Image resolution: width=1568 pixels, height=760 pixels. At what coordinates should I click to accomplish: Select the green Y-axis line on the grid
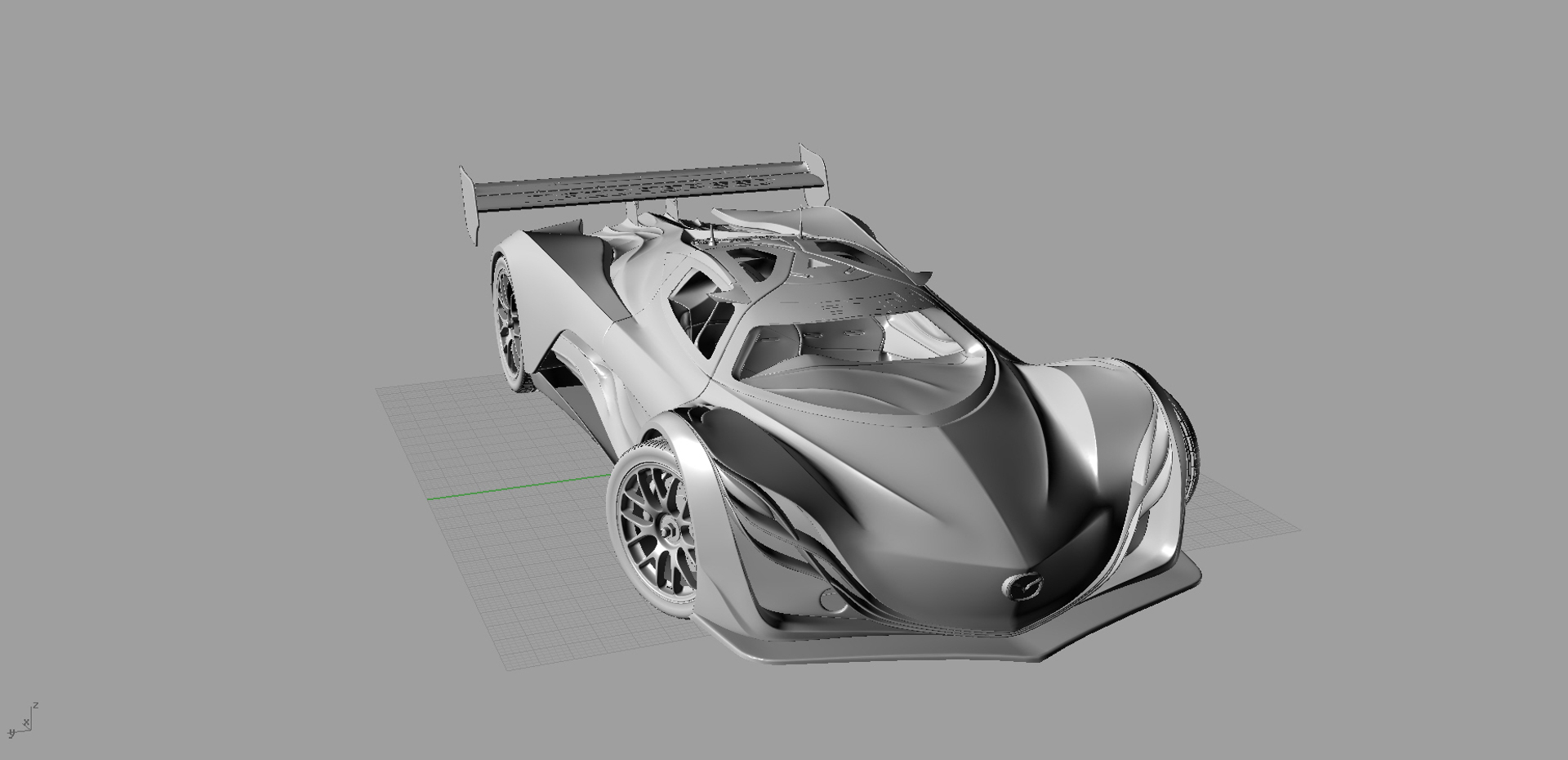pyautogui.click(x=519, y=487)
